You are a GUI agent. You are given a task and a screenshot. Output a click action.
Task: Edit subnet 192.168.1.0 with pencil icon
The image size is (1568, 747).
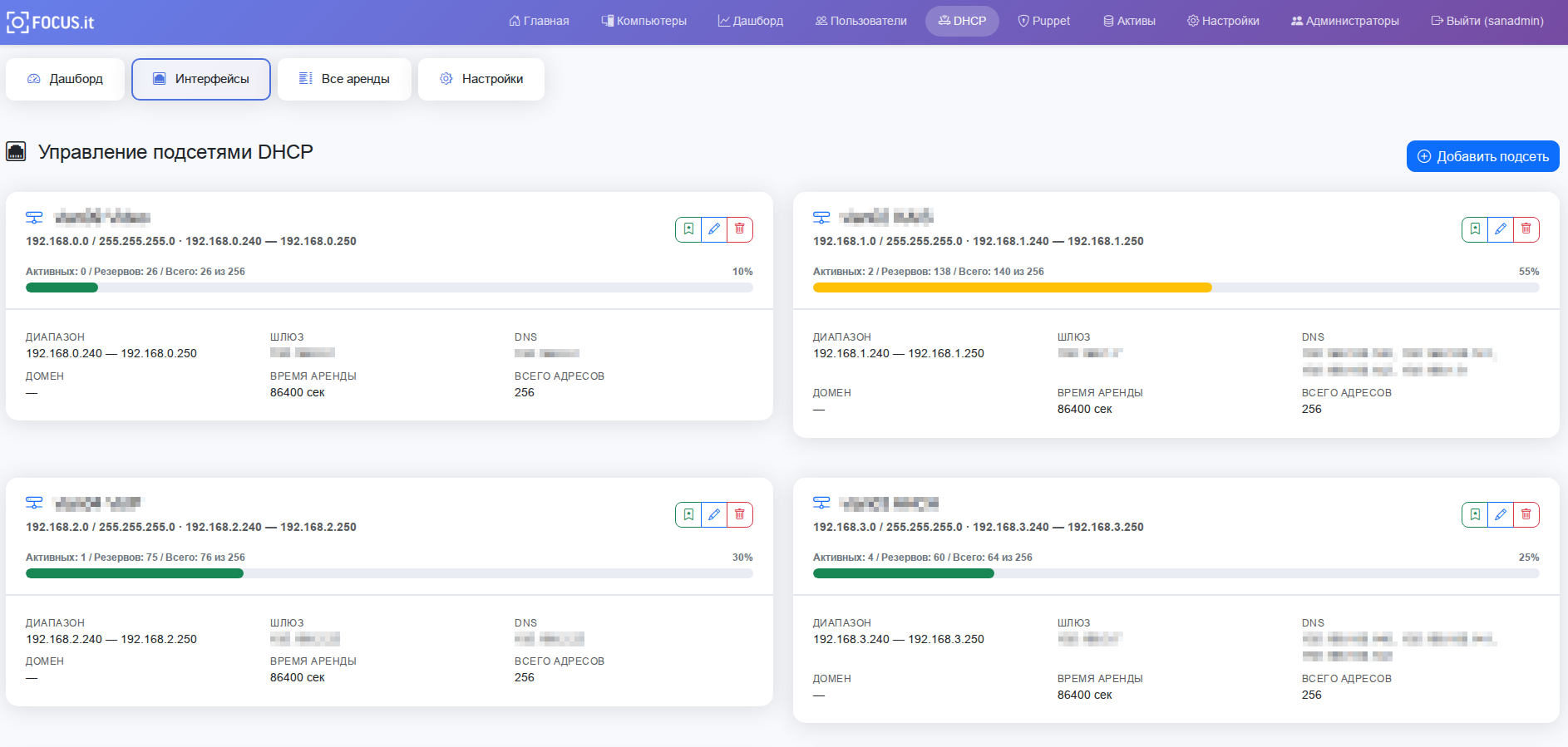(1501, 229)
